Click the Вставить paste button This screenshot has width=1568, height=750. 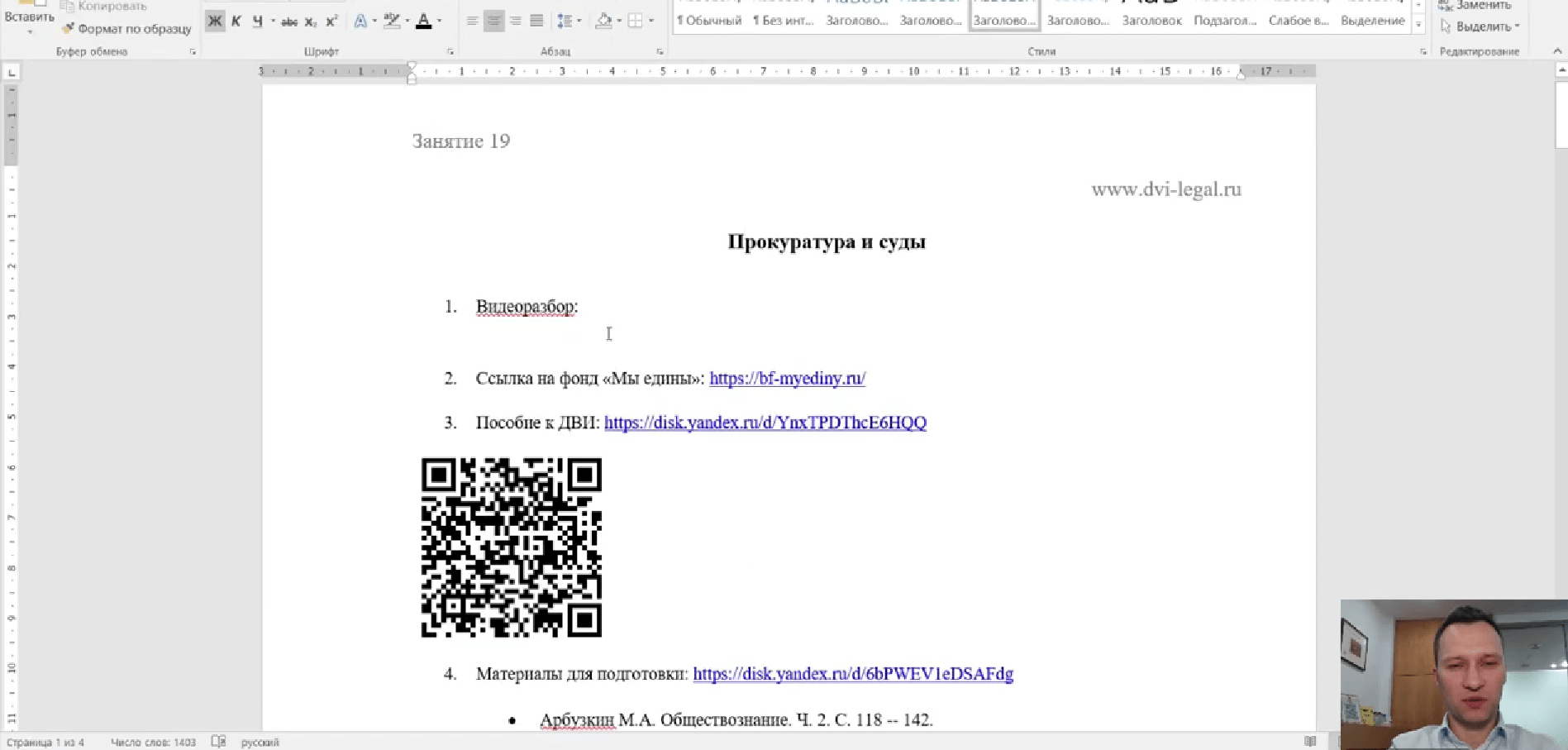click(30, 12)
